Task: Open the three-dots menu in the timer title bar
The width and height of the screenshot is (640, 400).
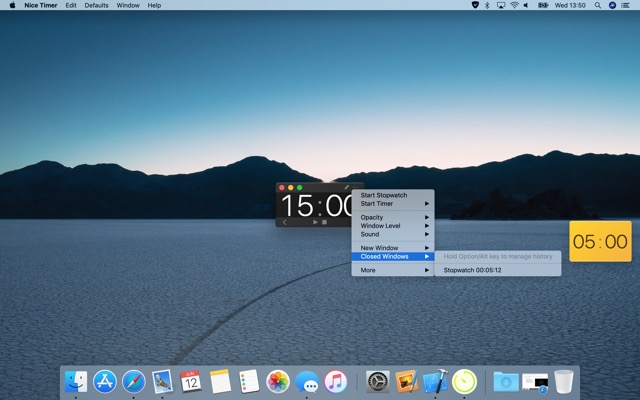Action: click(x=356, y=187)
